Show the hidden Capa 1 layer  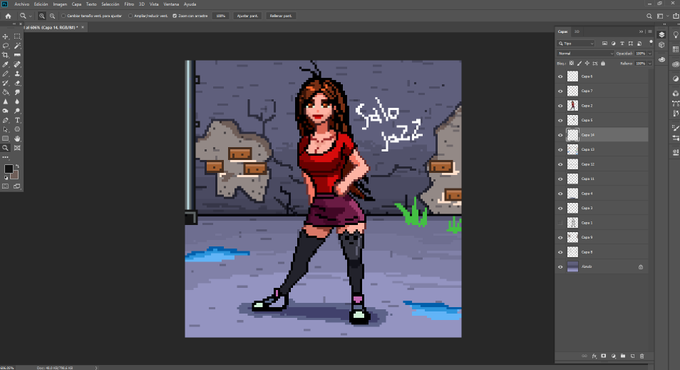click(560, 223)
